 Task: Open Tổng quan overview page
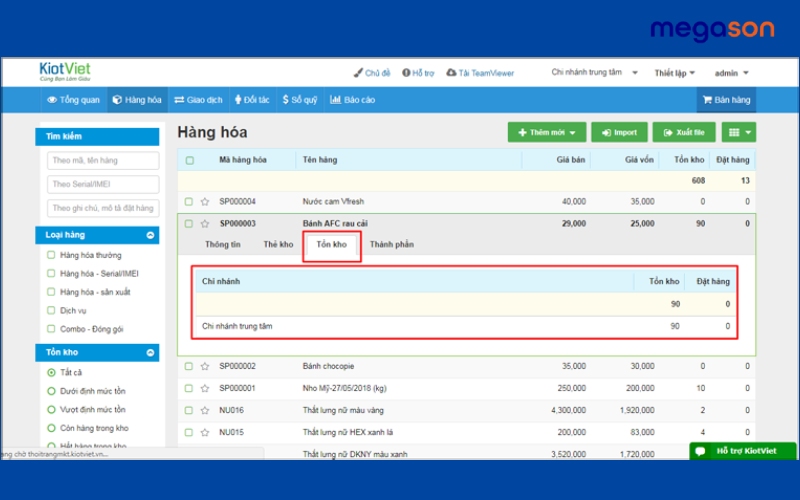73,100
